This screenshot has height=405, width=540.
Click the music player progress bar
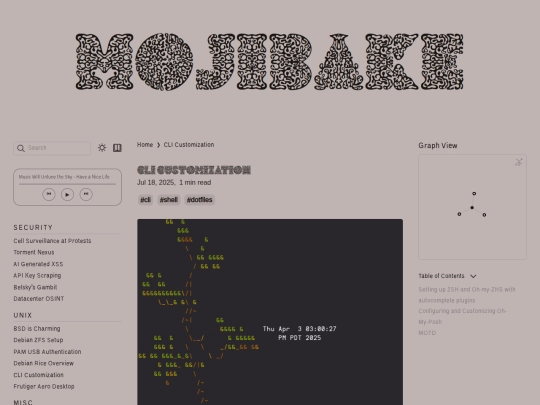(68, 184)
